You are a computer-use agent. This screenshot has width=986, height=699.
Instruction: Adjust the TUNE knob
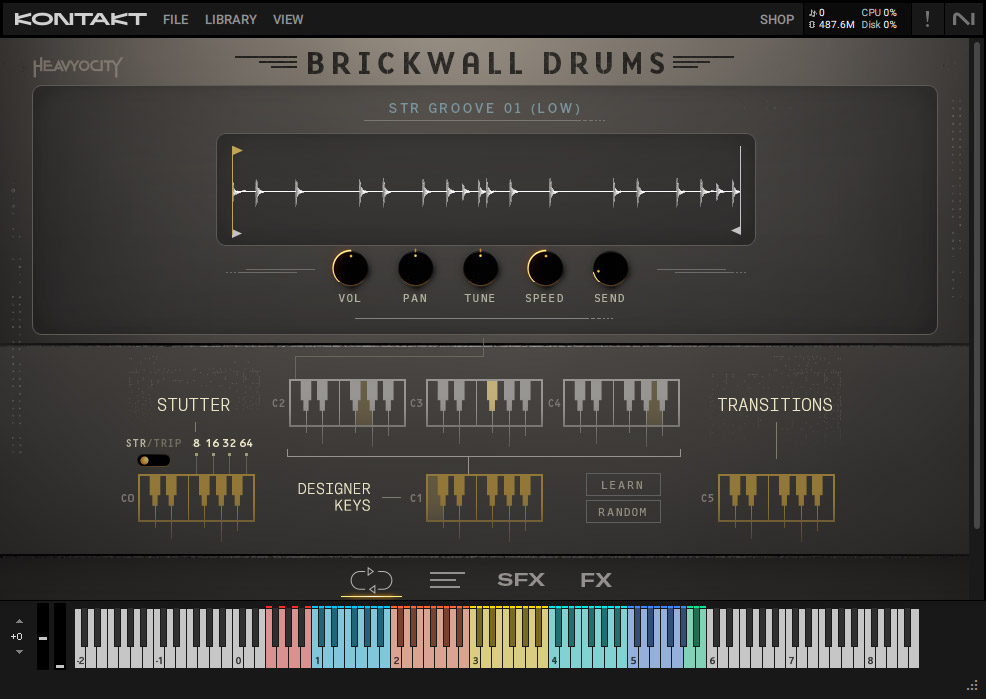pos(480,268)
